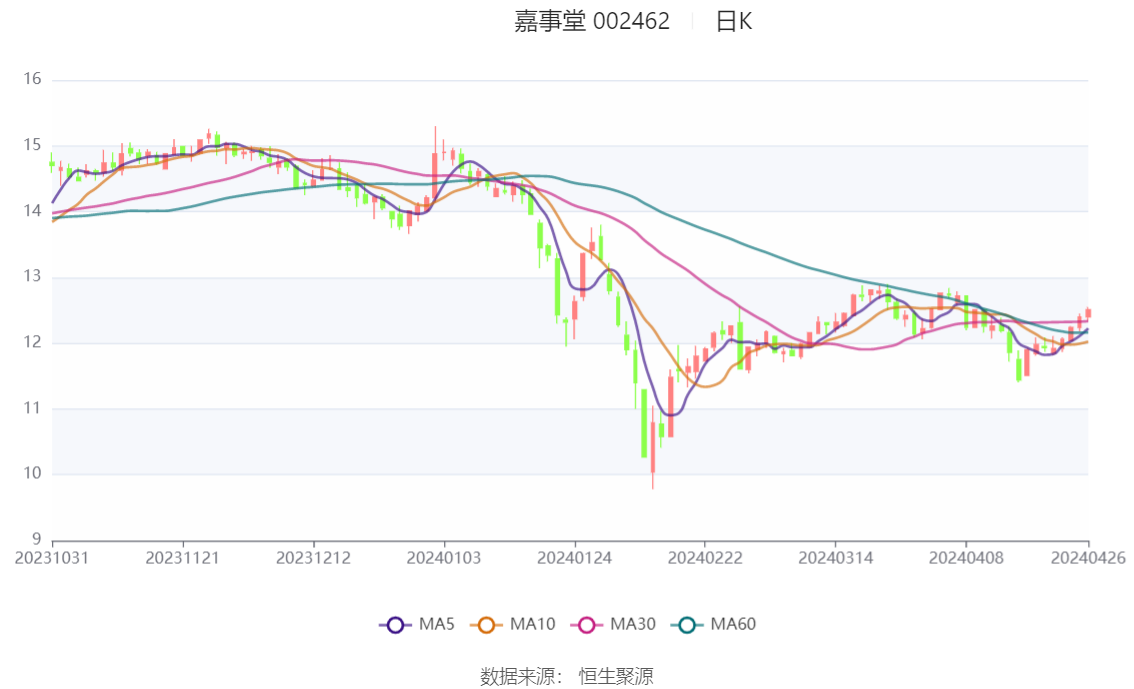Click the 9 value on the price axis

tap(36, 540)
